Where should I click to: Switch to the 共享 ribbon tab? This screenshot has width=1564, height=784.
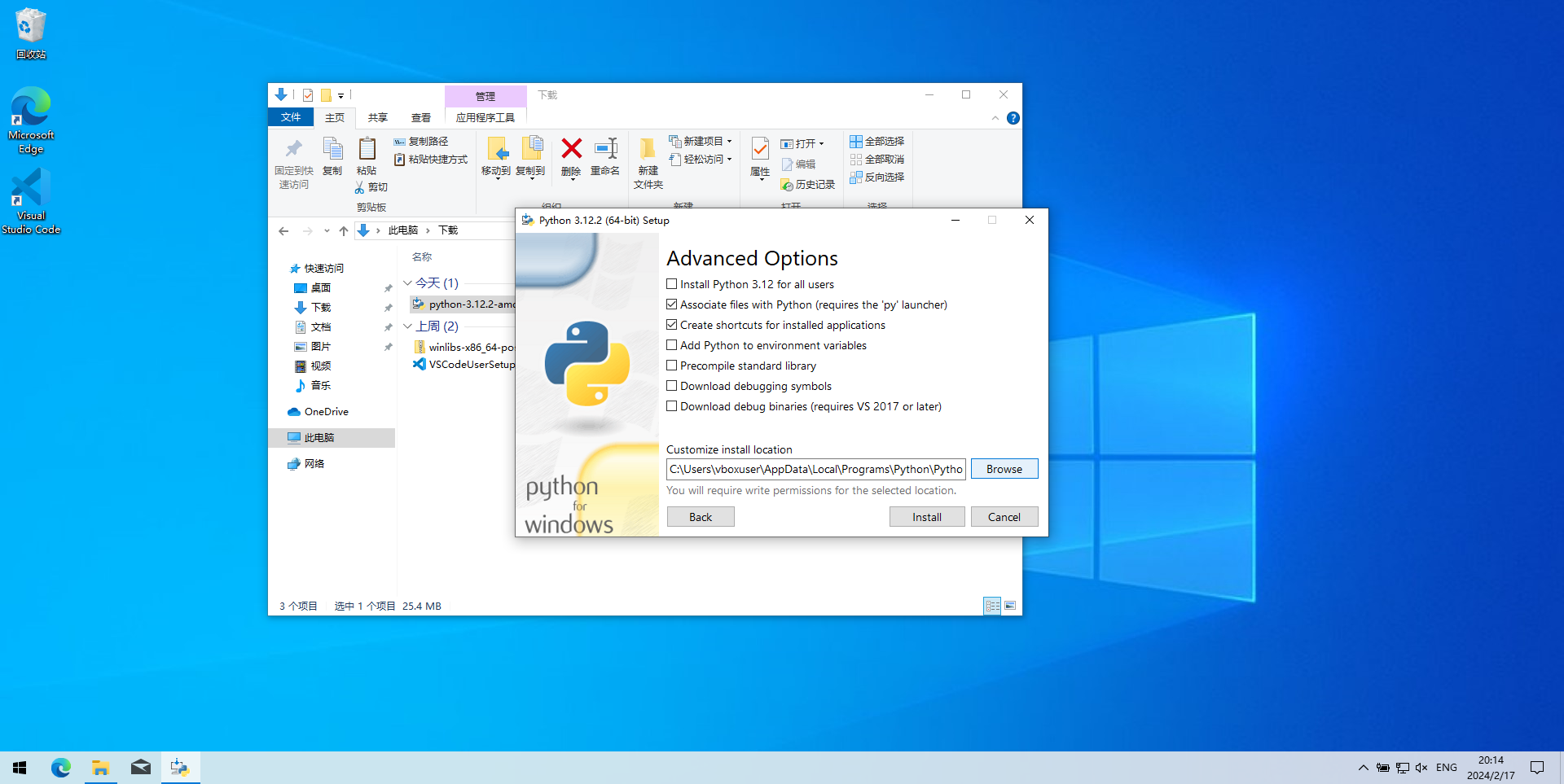[378, 118]
